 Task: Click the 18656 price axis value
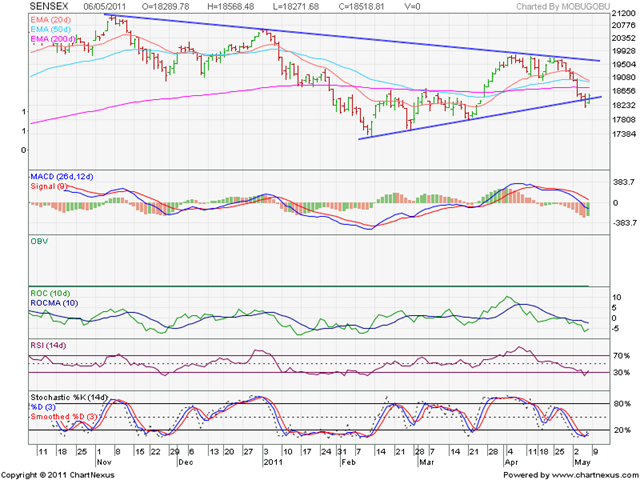tap(624, 91)
